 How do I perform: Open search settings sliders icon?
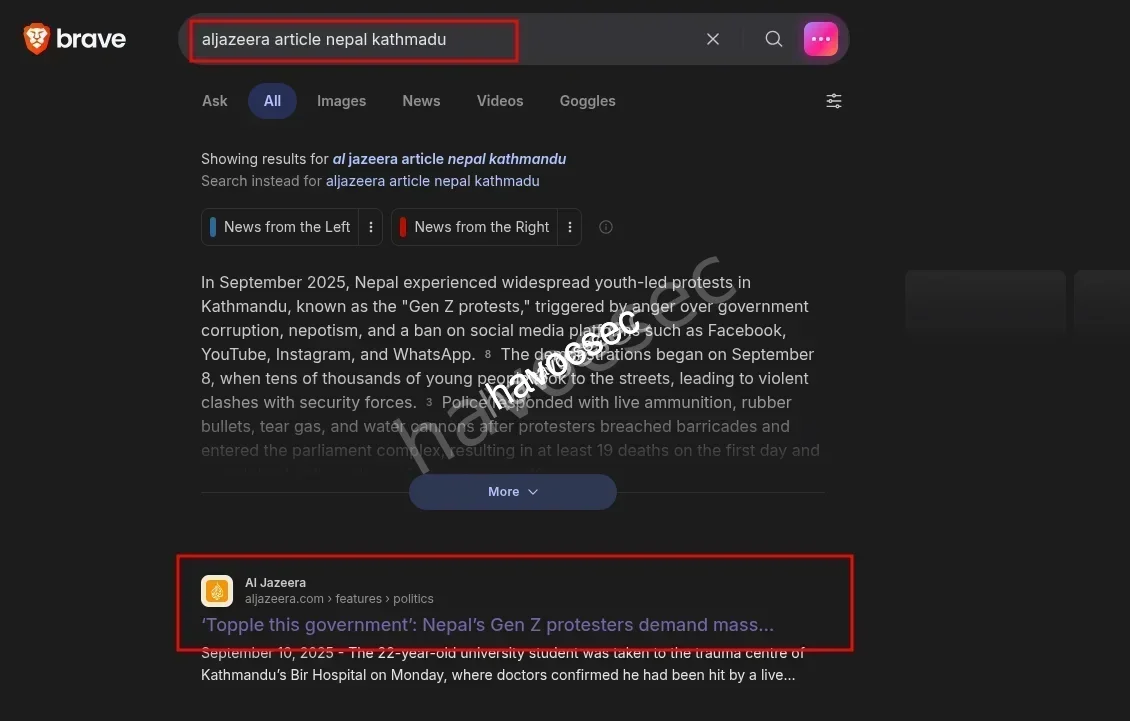(x=834, y=101)
